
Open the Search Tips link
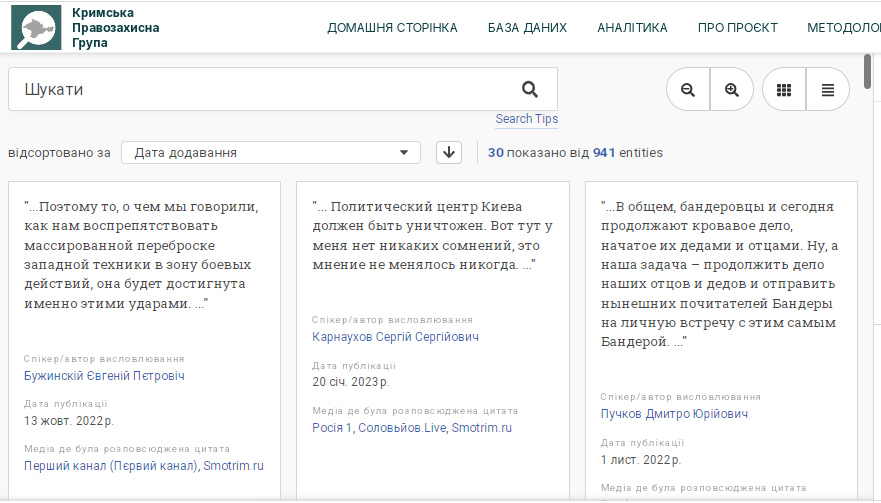[526, 119]
